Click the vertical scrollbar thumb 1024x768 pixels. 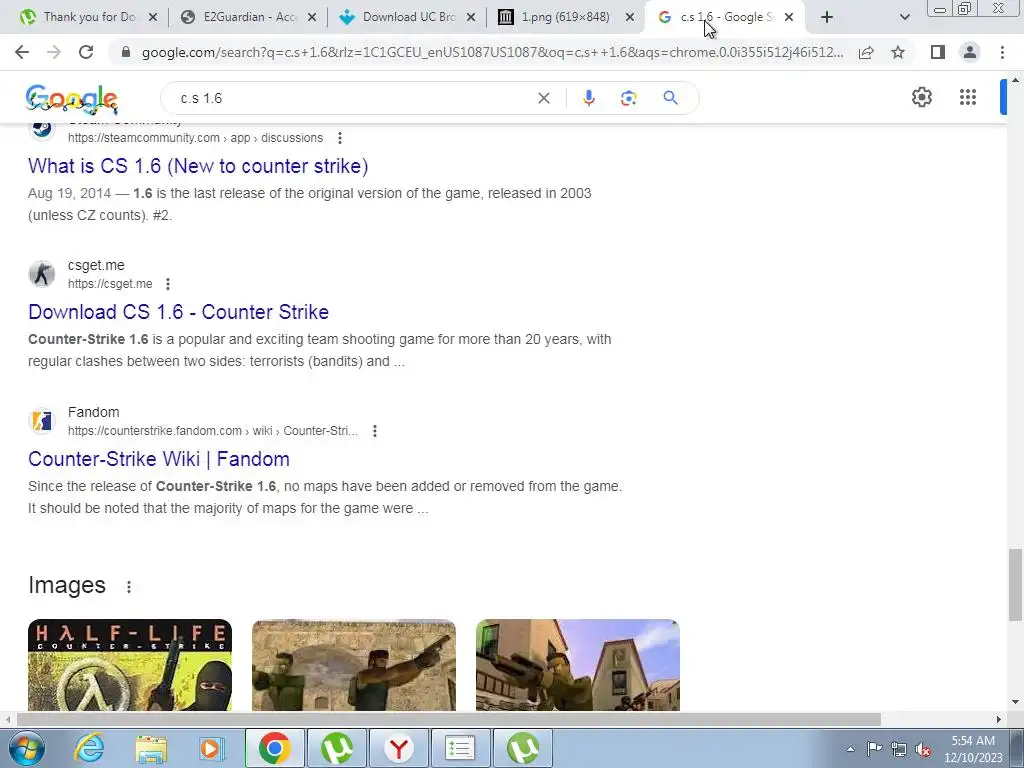click(x=1015, y=584)
